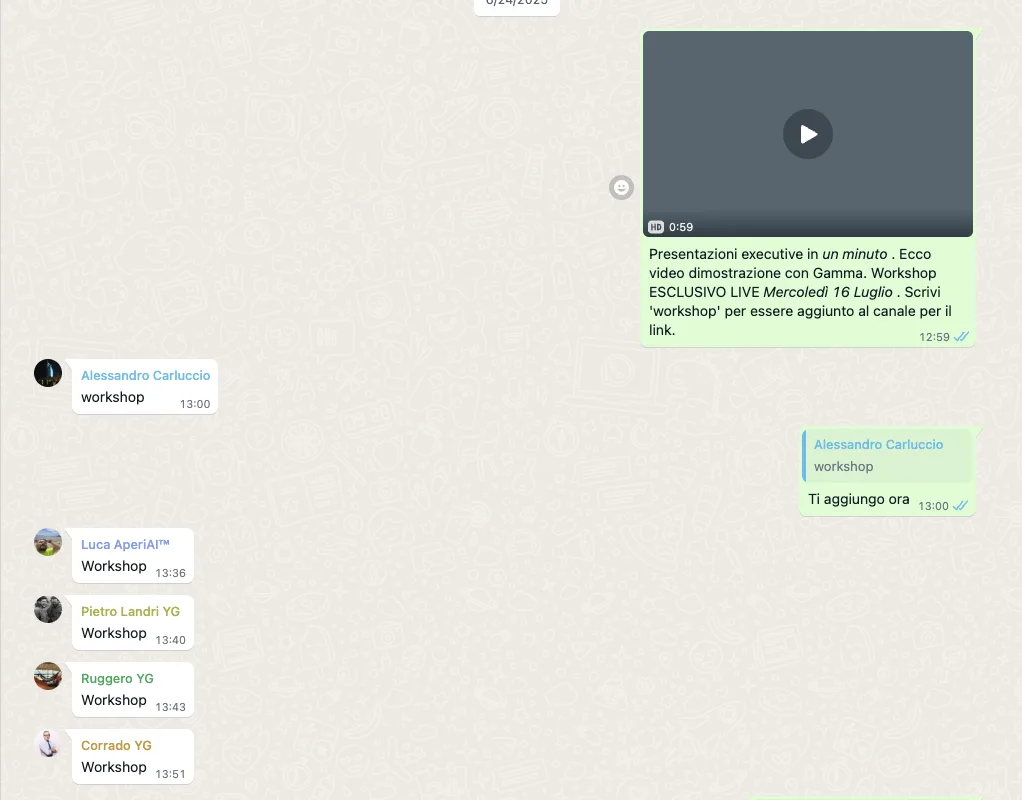Play the 0:59 video message

click(808, 134)
